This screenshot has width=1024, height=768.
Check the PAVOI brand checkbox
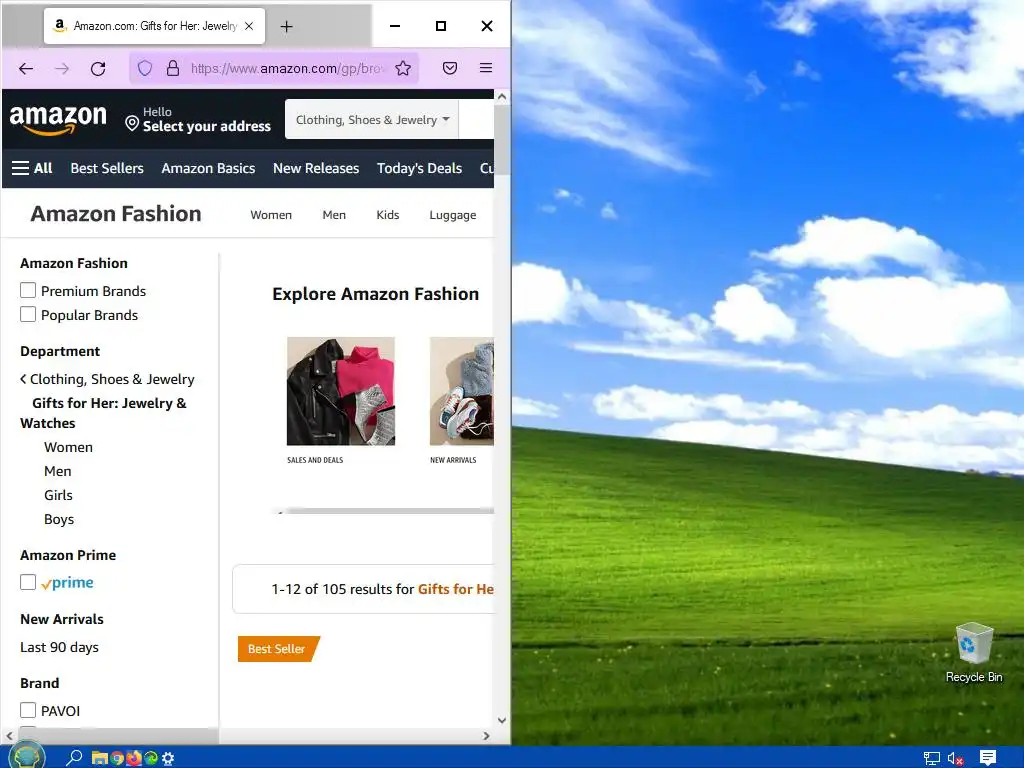tap(28, 710)
